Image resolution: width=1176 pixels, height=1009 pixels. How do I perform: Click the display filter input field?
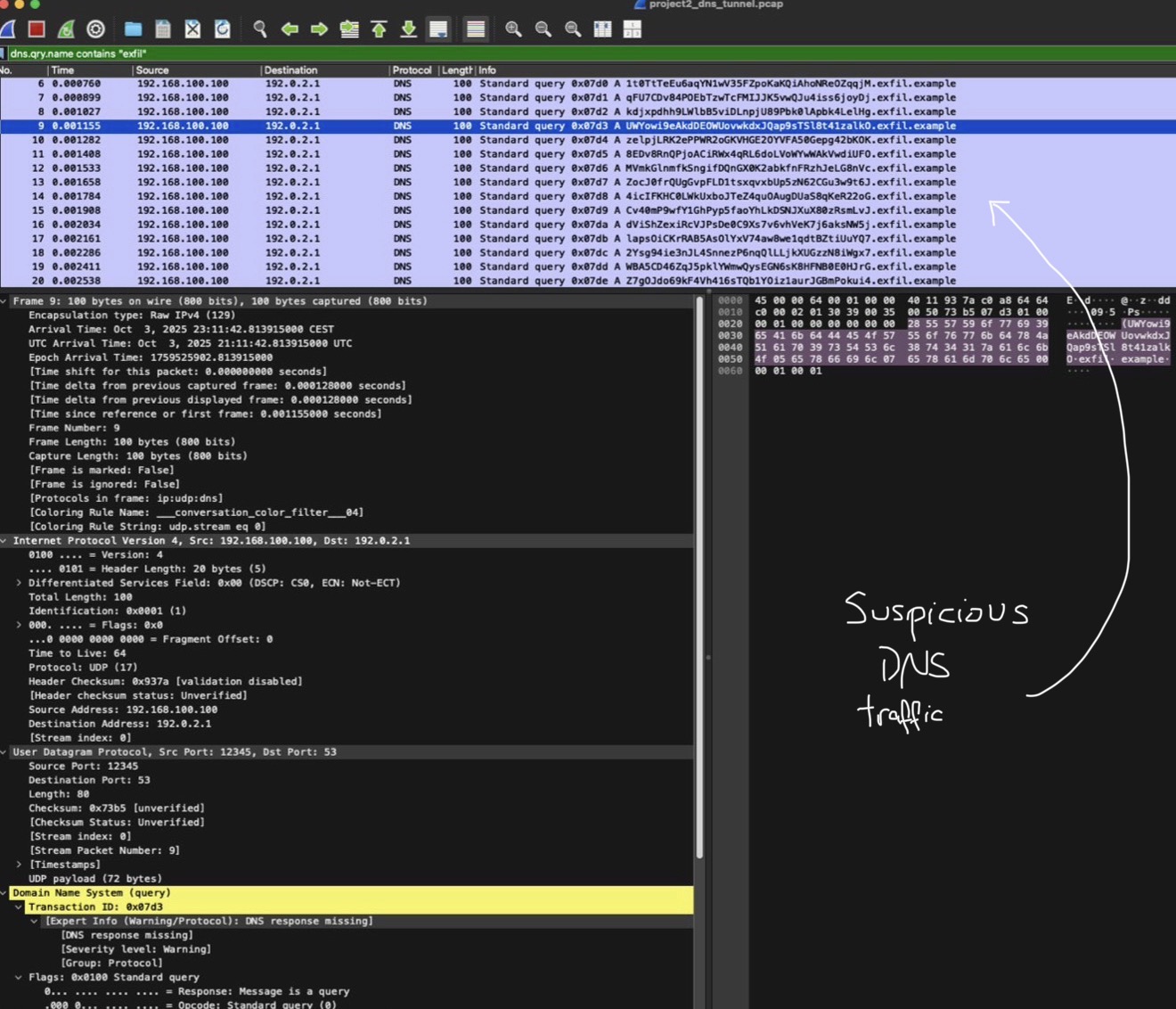535,53
